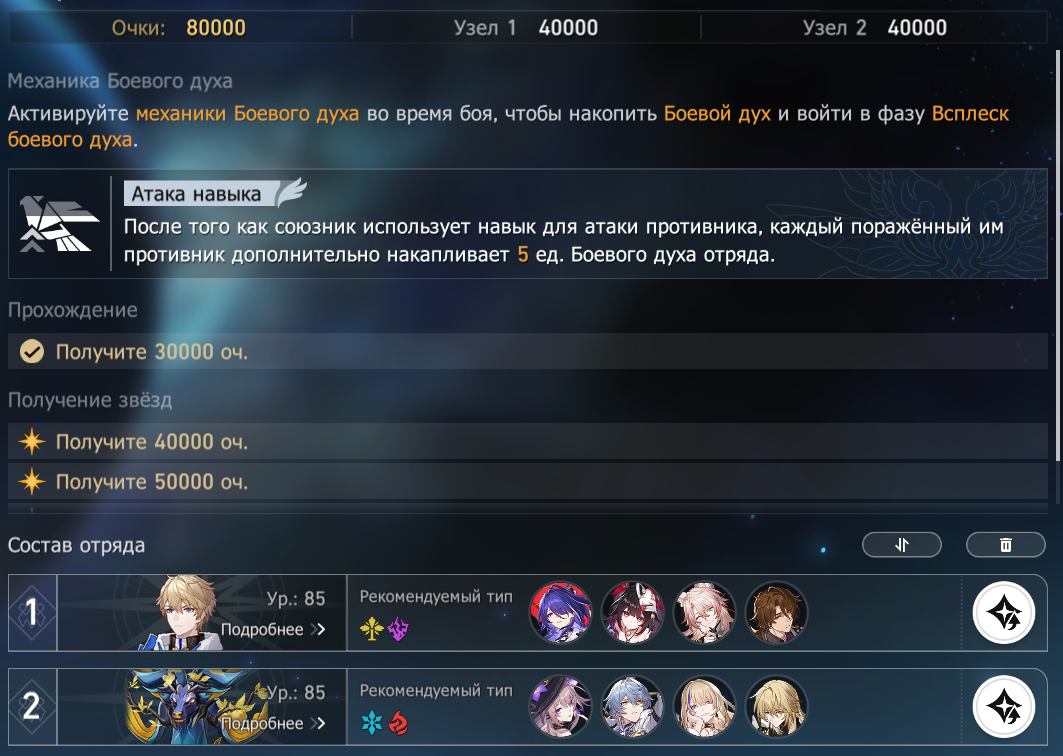Click the checked Получите 30000 оч. objective
Image resolution: width=1063 pixels, height=756 pixels.
[527, 351]
